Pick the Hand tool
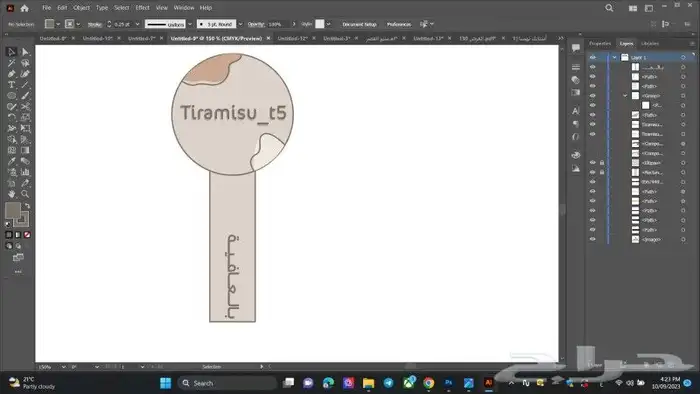 [x=12, y=194]
